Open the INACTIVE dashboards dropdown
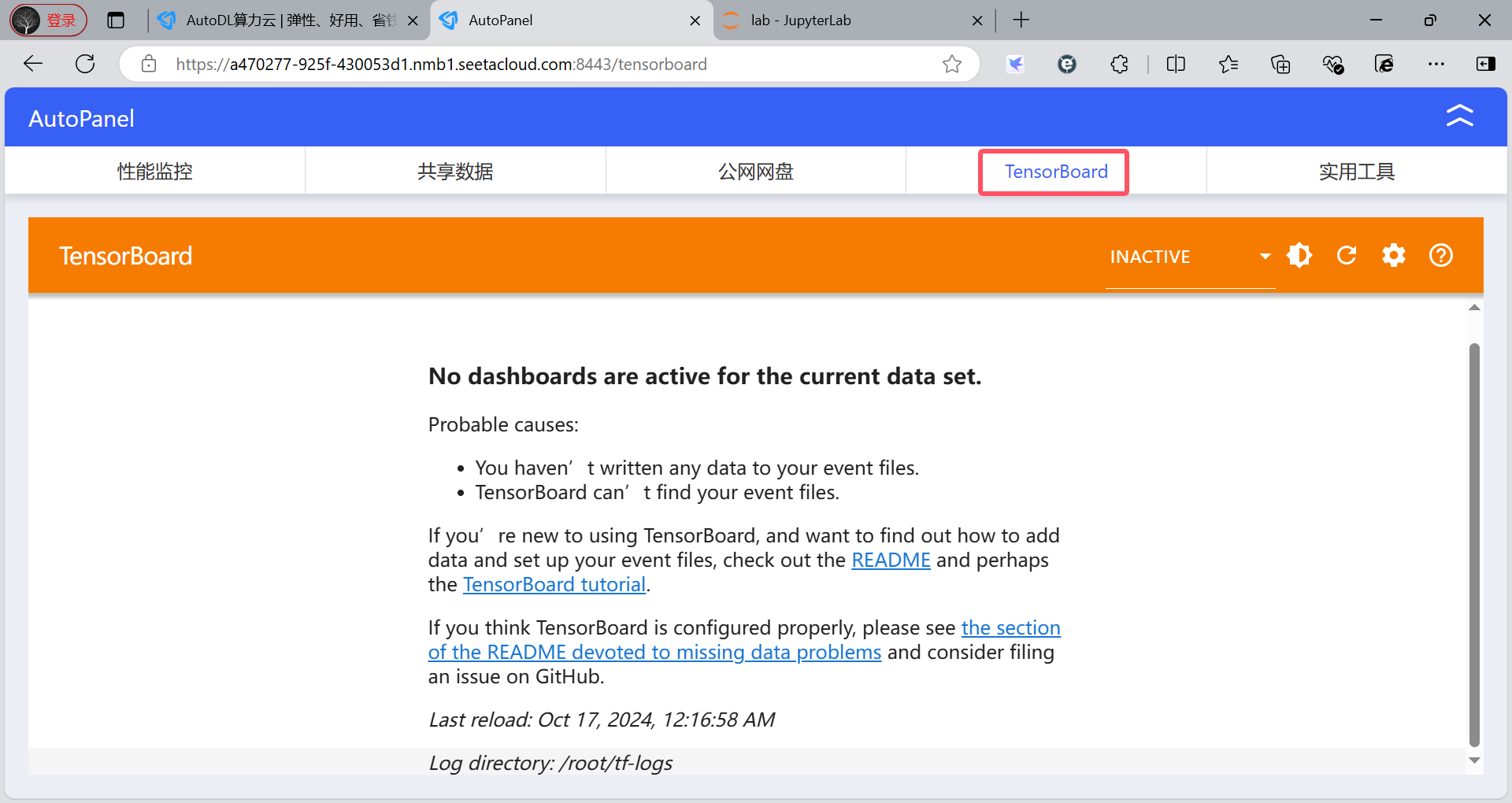The width and height of the screenshot is (1512, 803). (1190, 257)
